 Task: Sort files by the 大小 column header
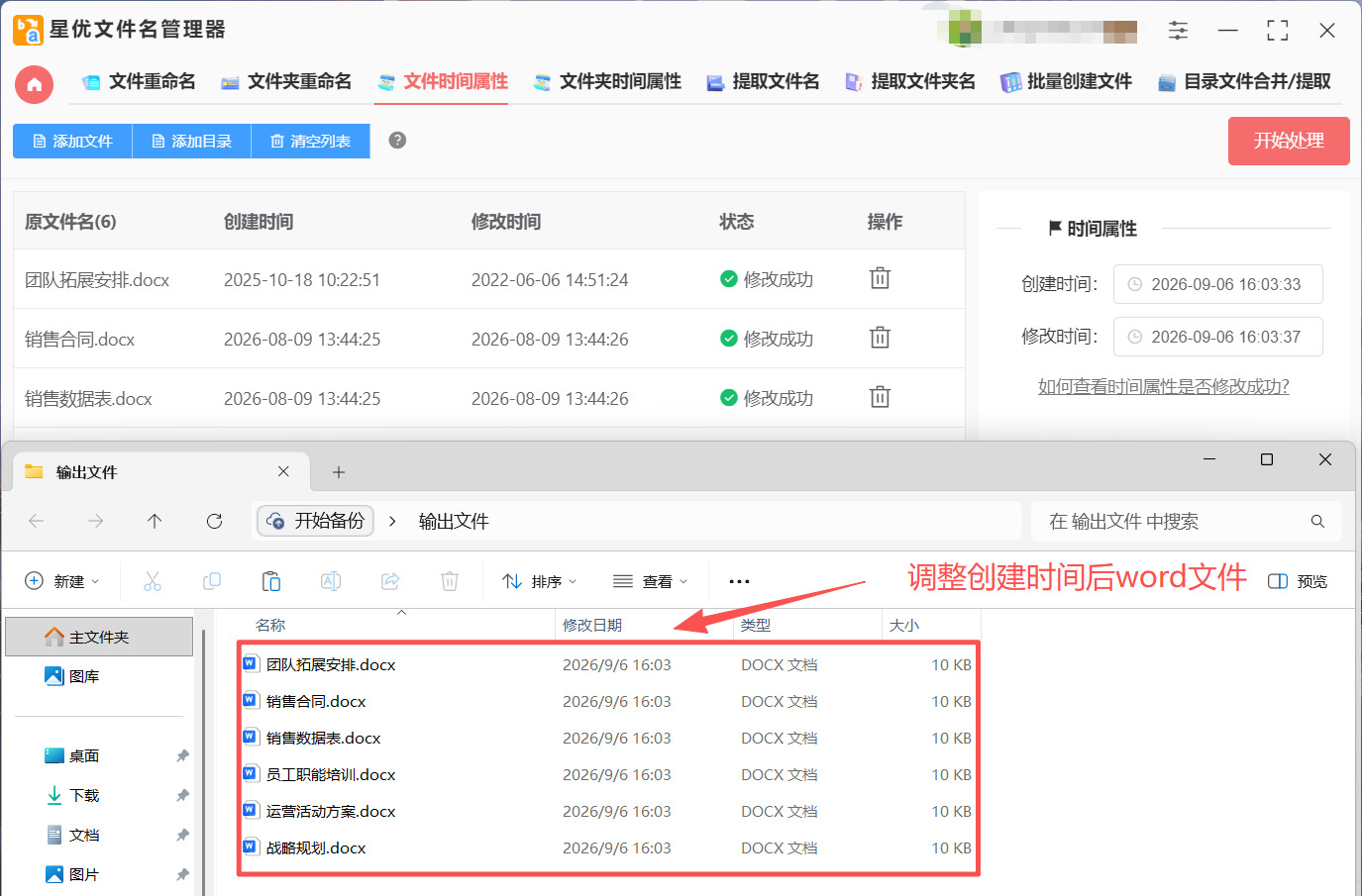[x=904, y=625]
